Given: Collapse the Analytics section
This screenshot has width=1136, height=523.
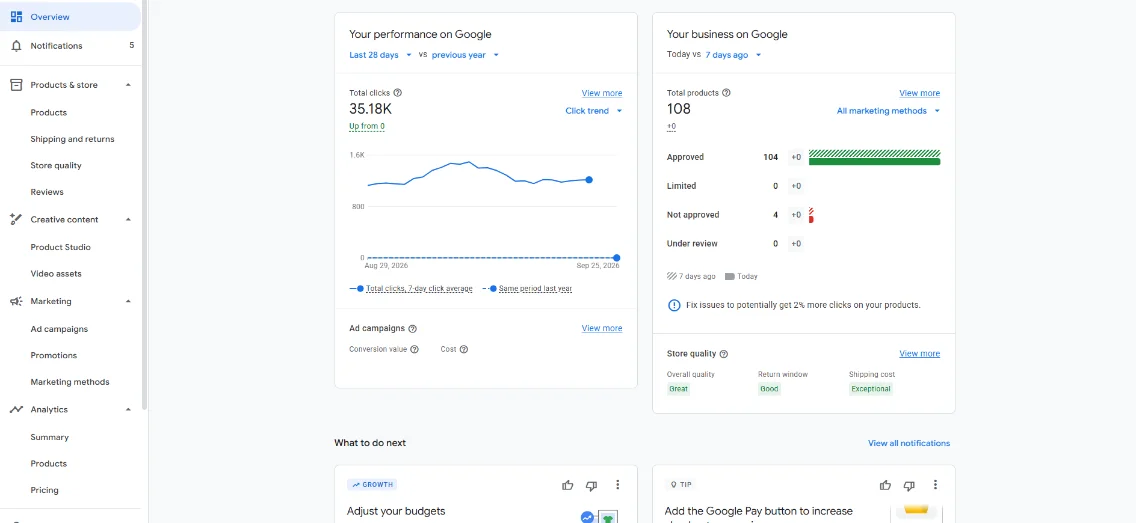Looking at the screenshot, I should click(128, 409).
